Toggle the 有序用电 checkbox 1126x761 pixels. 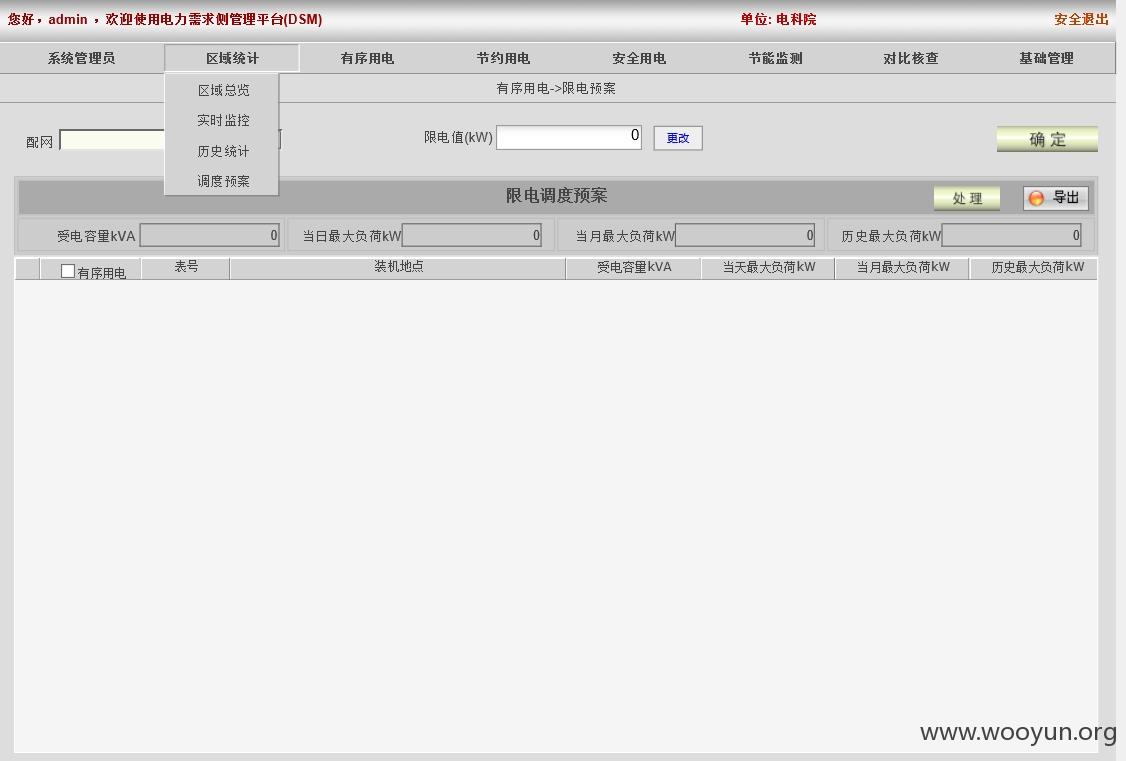pos(68,271)
